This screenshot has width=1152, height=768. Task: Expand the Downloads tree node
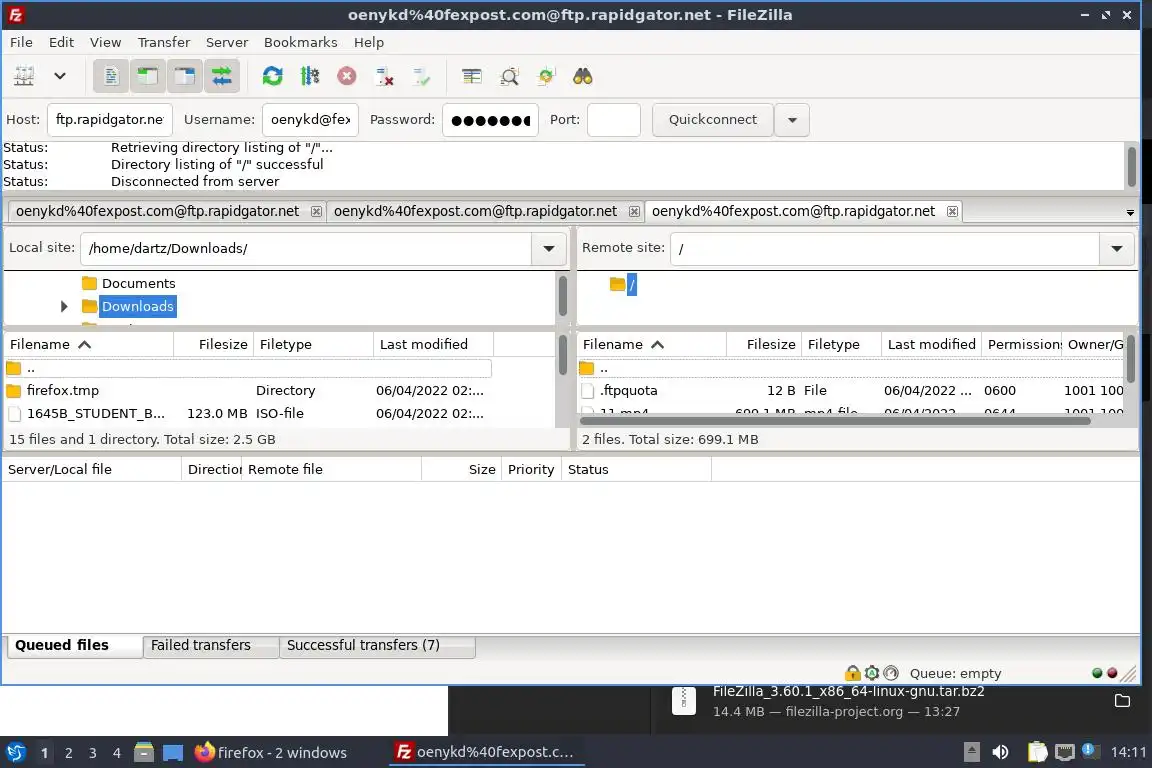click(x=64, y=306)
